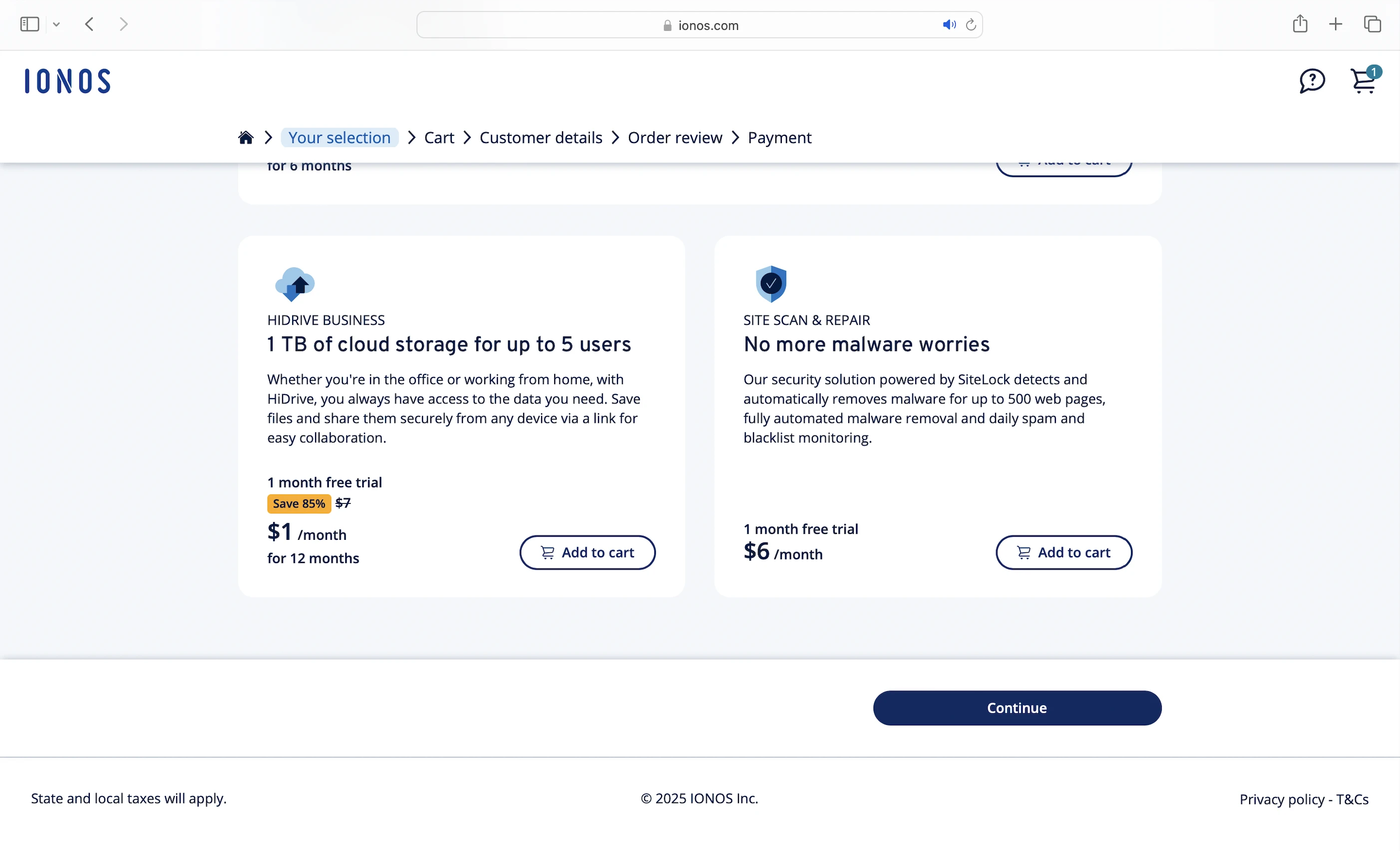Select the Your selection breadcrumb step
The image size is (1400, 851).
[339, 137]
